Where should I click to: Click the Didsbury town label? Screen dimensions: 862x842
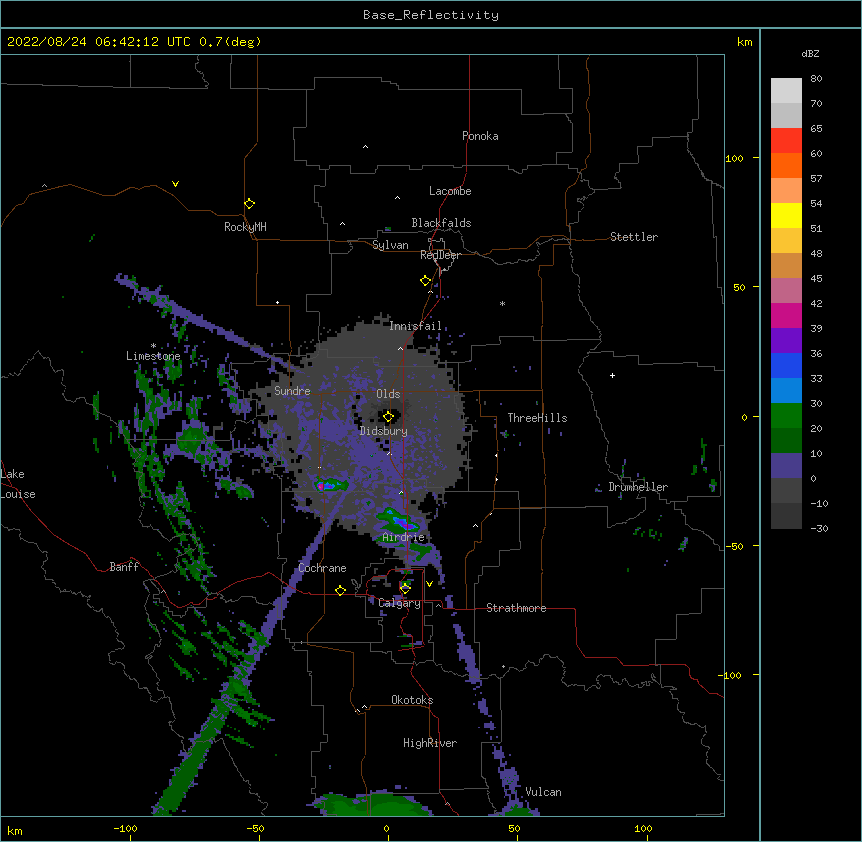[384, 431]
